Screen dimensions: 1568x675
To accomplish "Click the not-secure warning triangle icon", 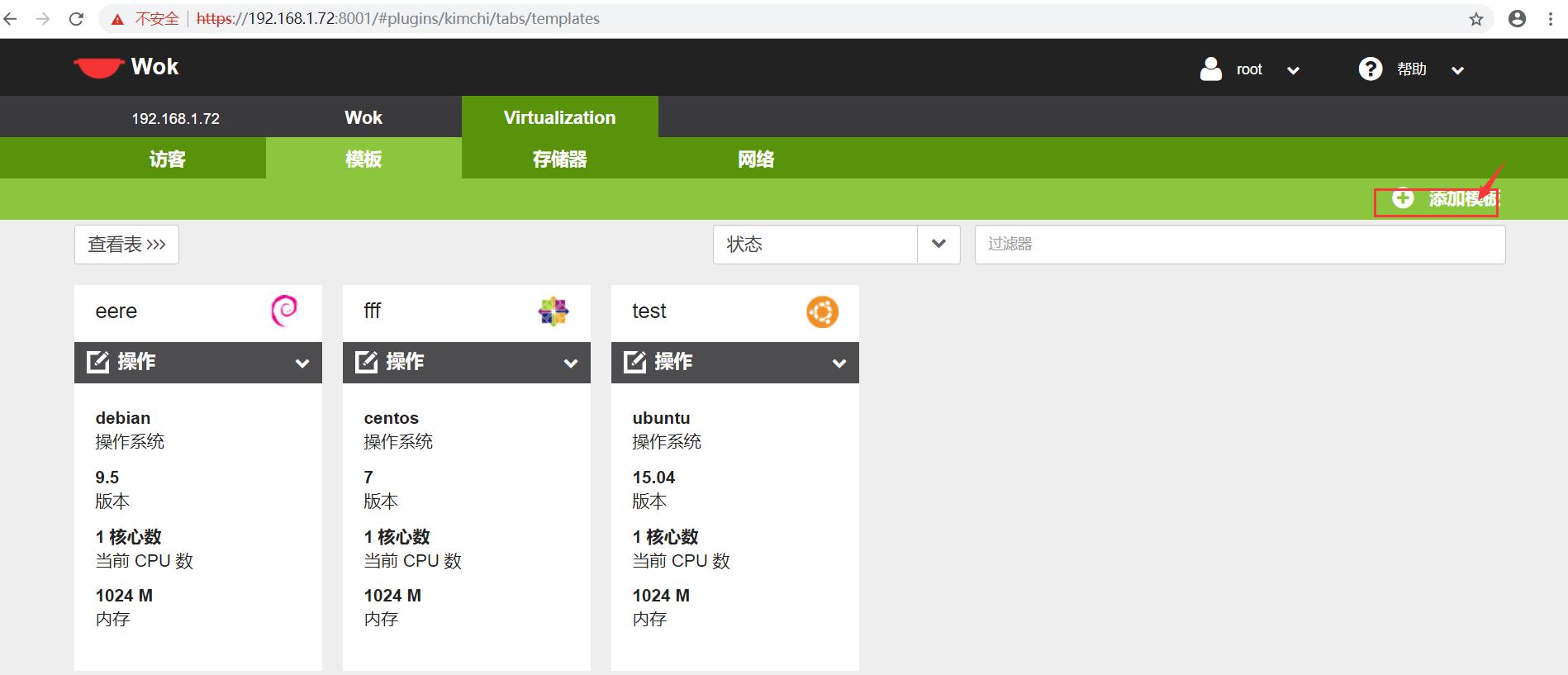I will click(x=117, y=19).
